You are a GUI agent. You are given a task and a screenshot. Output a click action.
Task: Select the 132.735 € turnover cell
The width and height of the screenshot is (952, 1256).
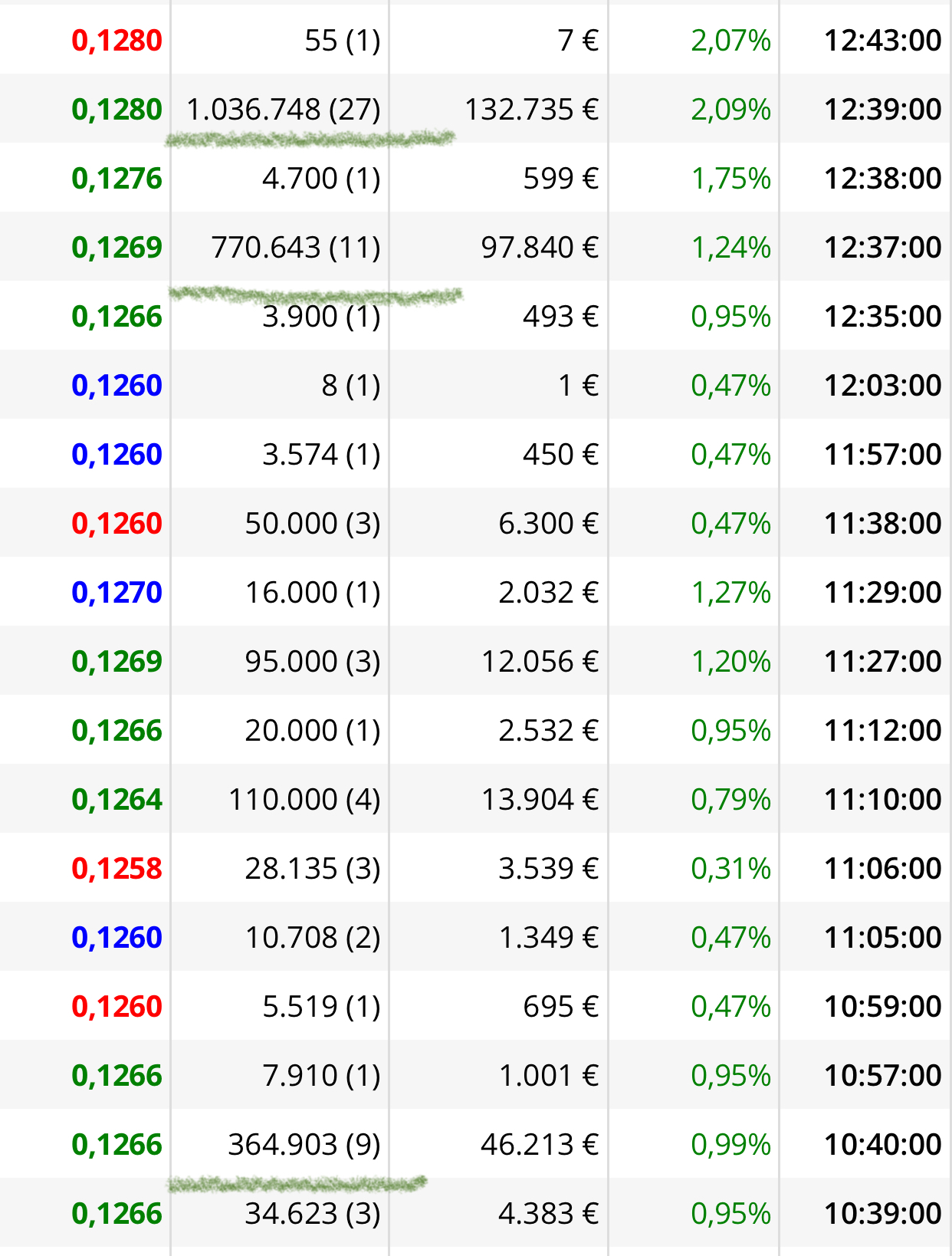click(x=531, y=110)
